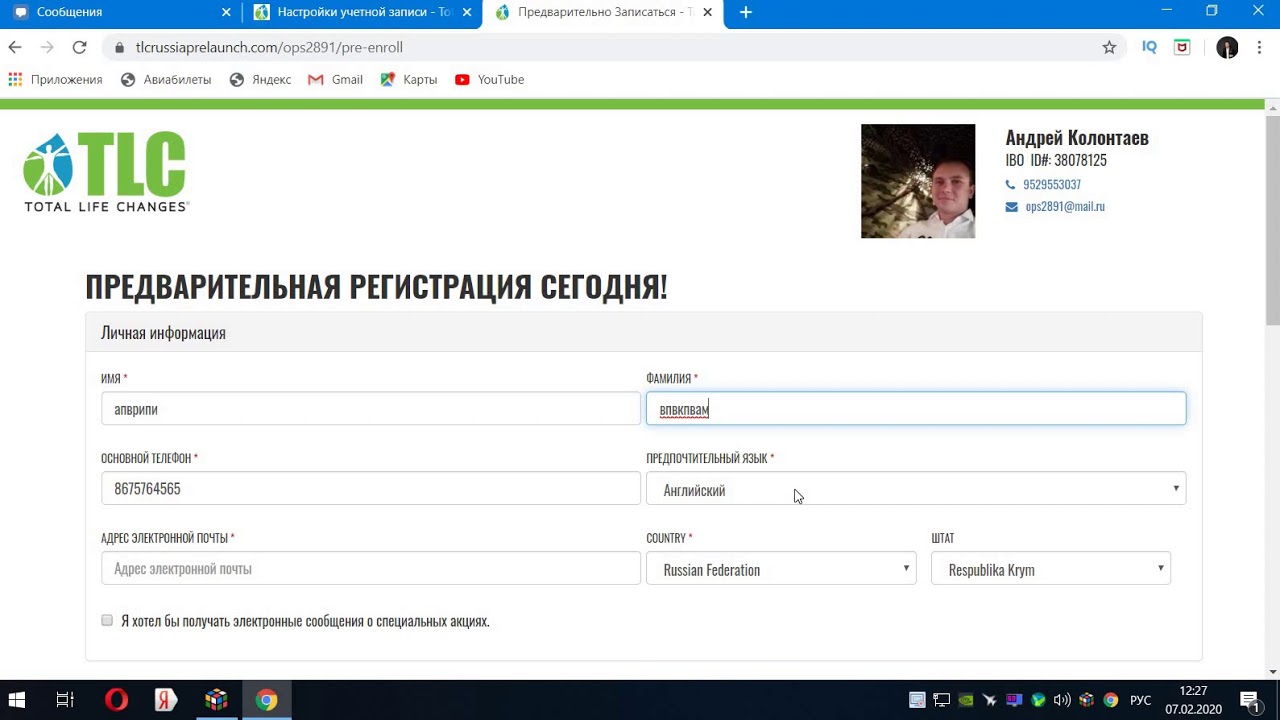
Task: Click the Основной телефон field
Action: click(370, 489)
